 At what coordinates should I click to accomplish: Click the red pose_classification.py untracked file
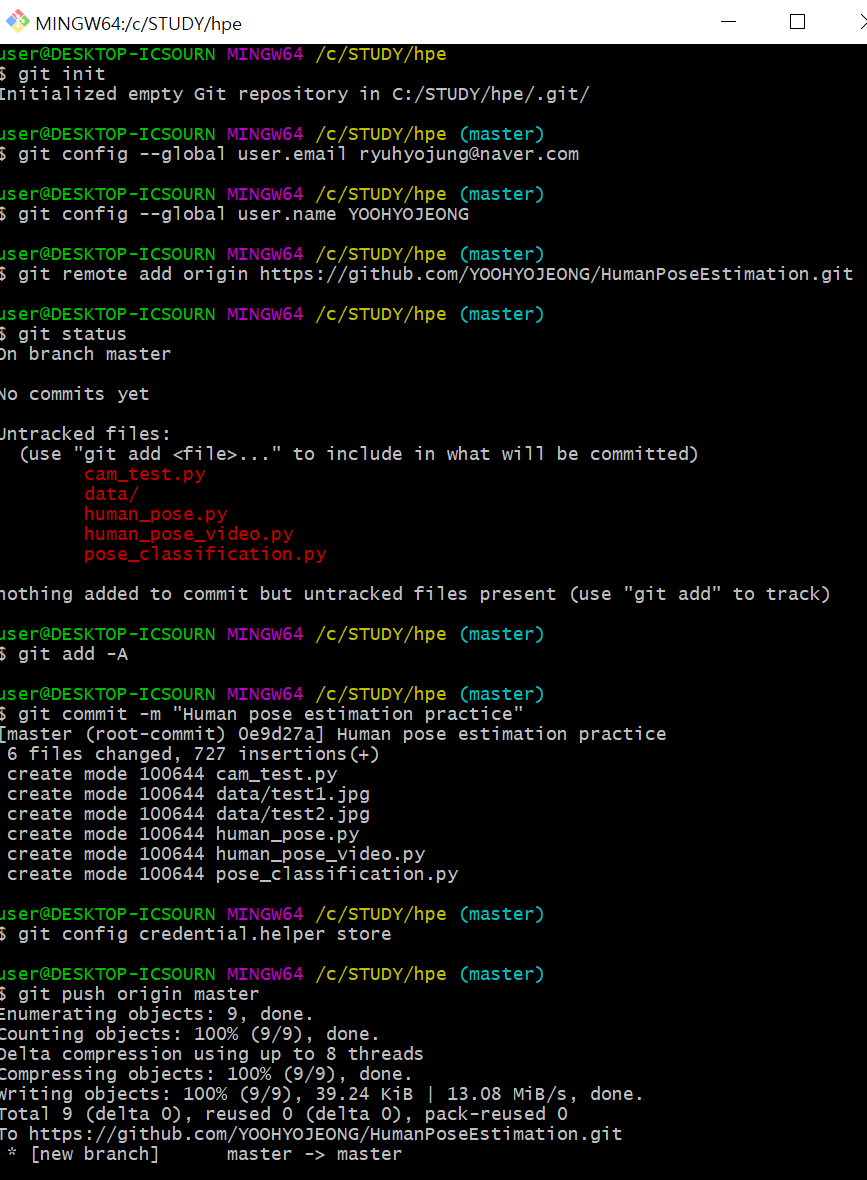(x=205, y=554)
